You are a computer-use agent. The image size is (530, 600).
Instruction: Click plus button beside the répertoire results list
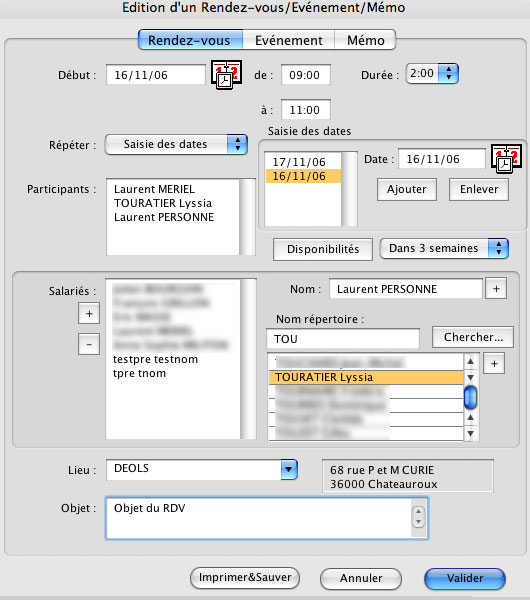(x=494, y=363)
